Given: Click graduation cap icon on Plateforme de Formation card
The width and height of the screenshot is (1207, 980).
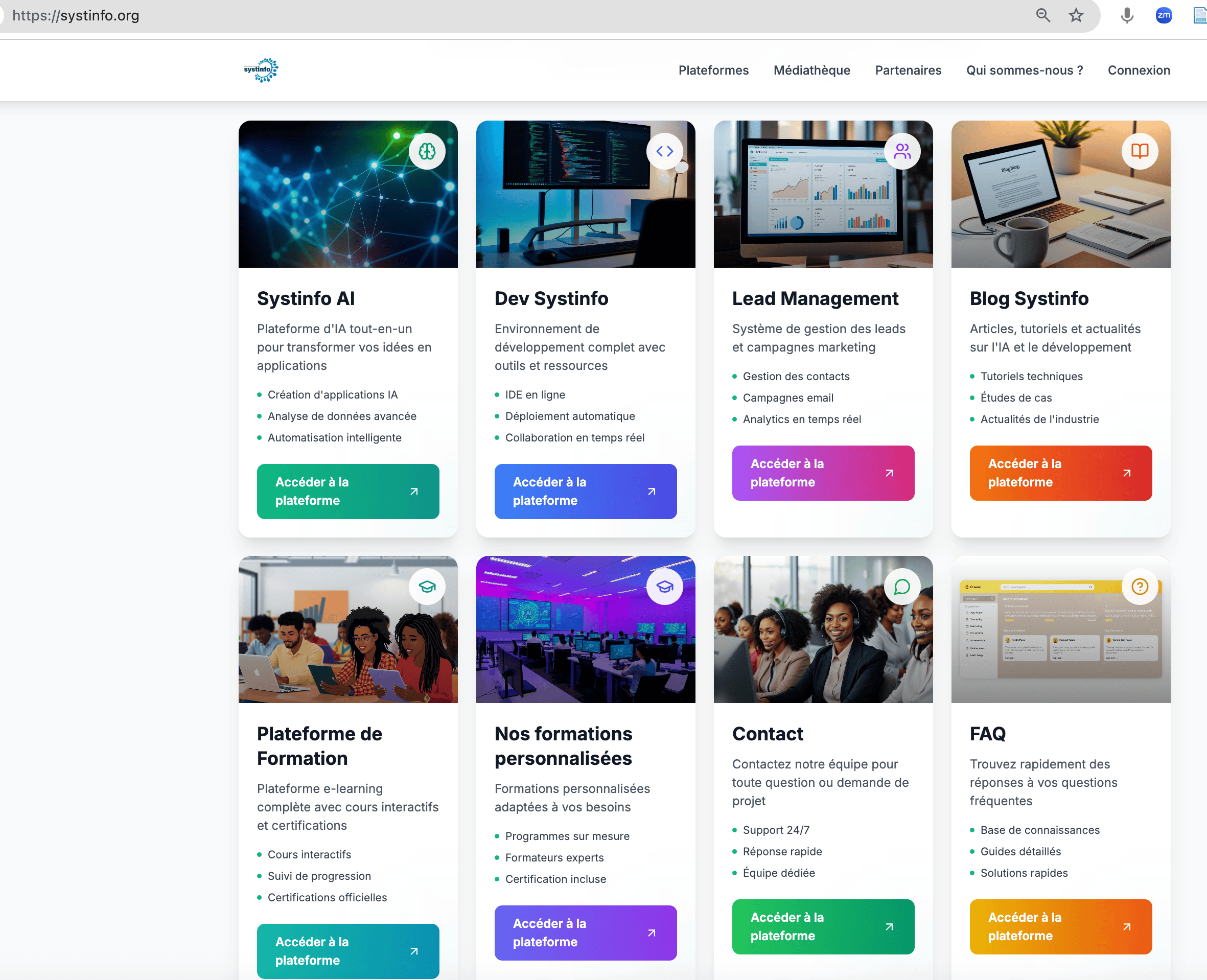Looking at the screenshot, I should pyautogui.click(x=427, y=587).
